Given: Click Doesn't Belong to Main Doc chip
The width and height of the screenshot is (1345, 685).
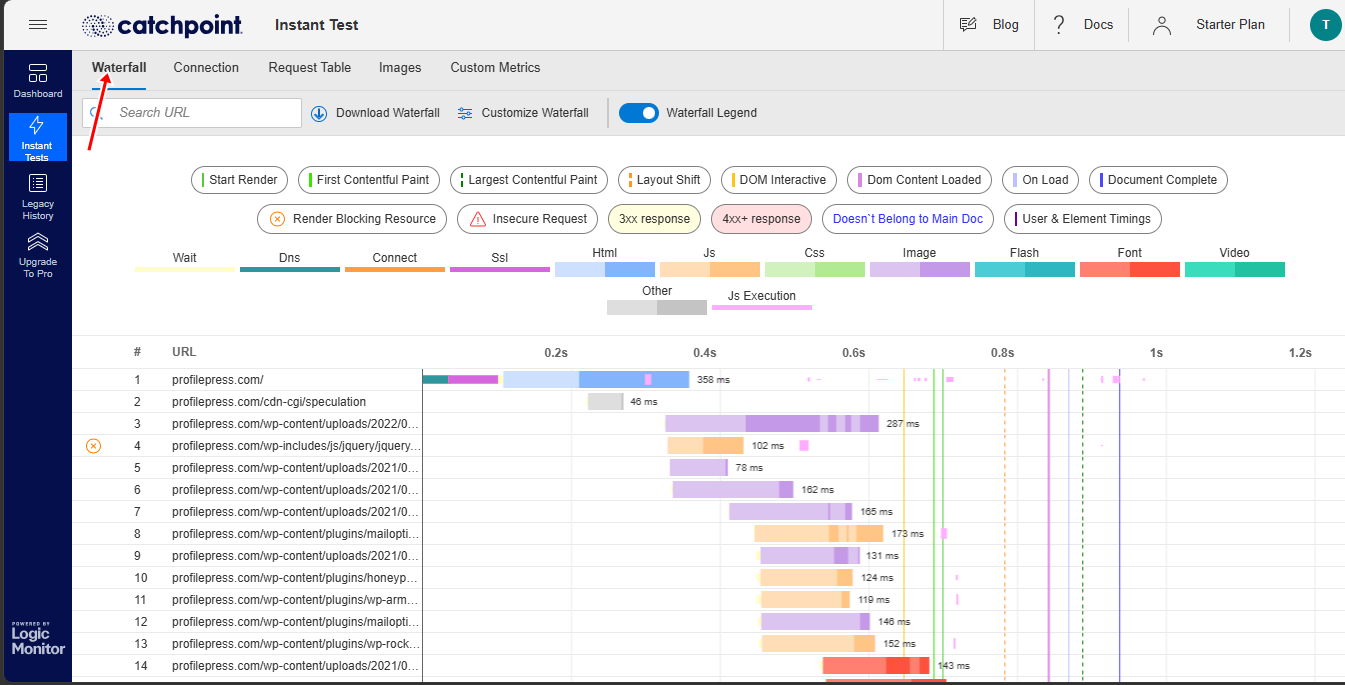Looking at the screenshot, I should (908, 219).
